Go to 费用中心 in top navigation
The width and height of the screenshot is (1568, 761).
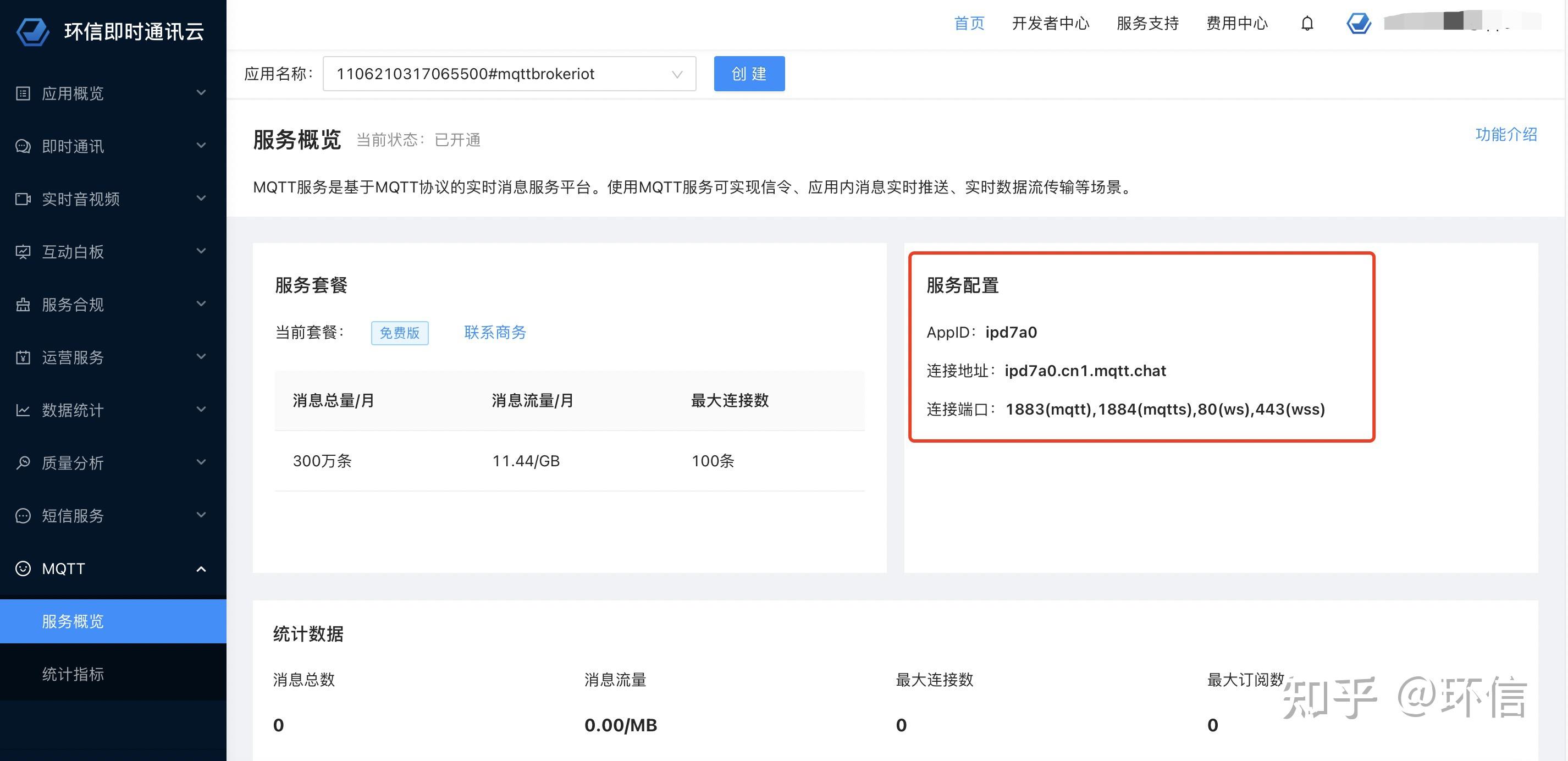point(1236,24)
